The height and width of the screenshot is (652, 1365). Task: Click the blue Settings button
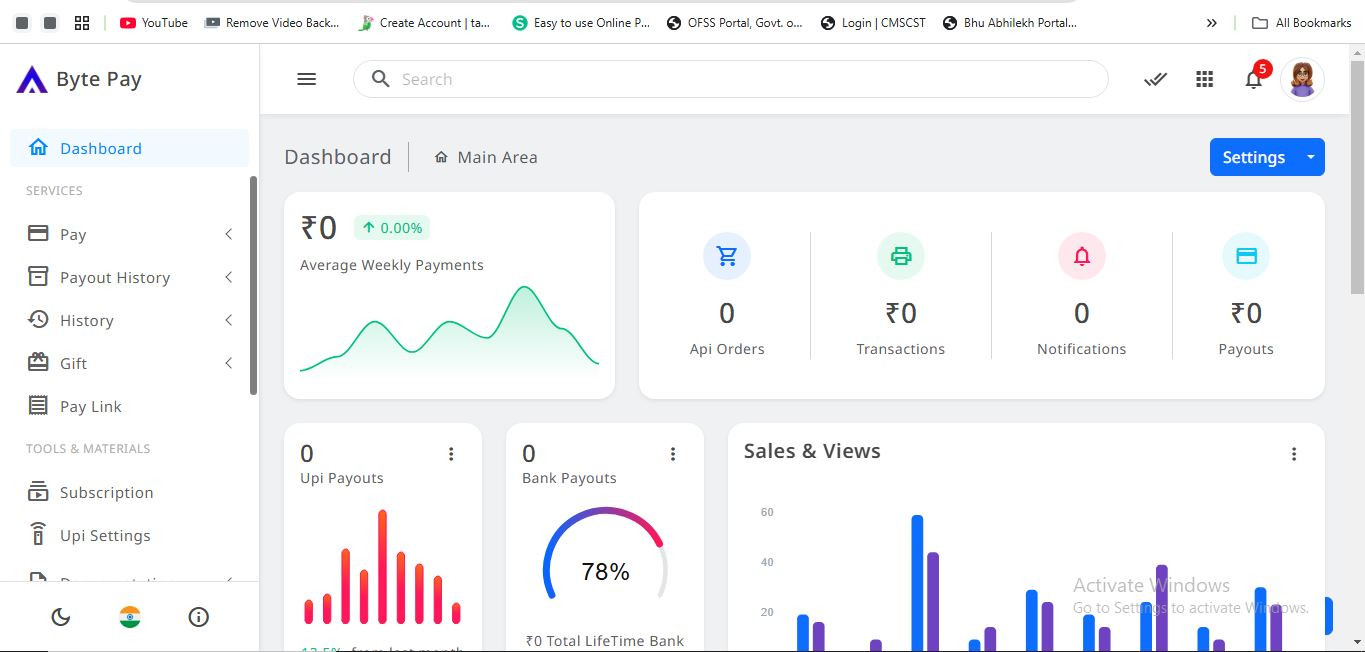point(1253,157)
